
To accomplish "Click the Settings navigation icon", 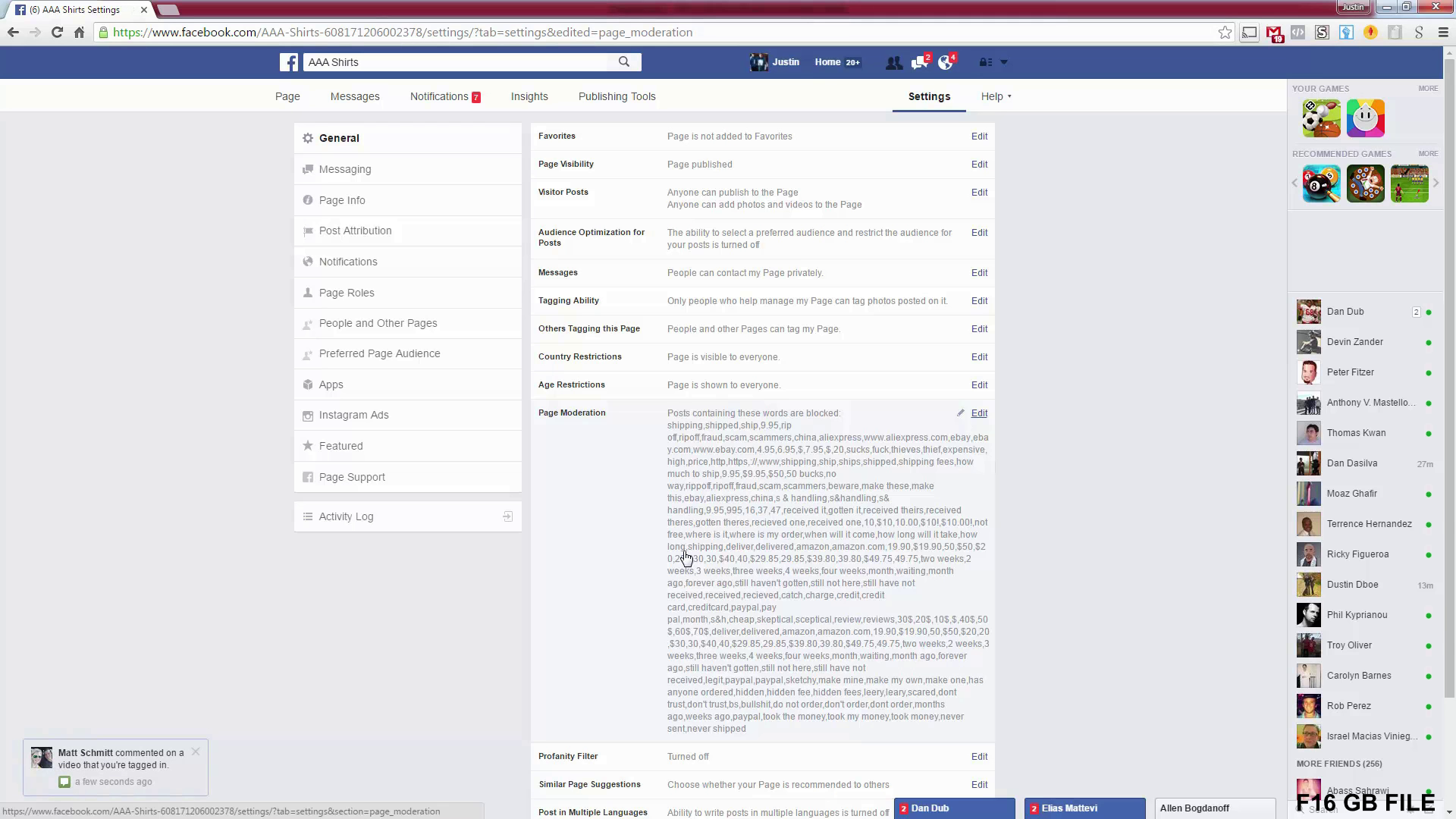I will (x=928, y=96).
